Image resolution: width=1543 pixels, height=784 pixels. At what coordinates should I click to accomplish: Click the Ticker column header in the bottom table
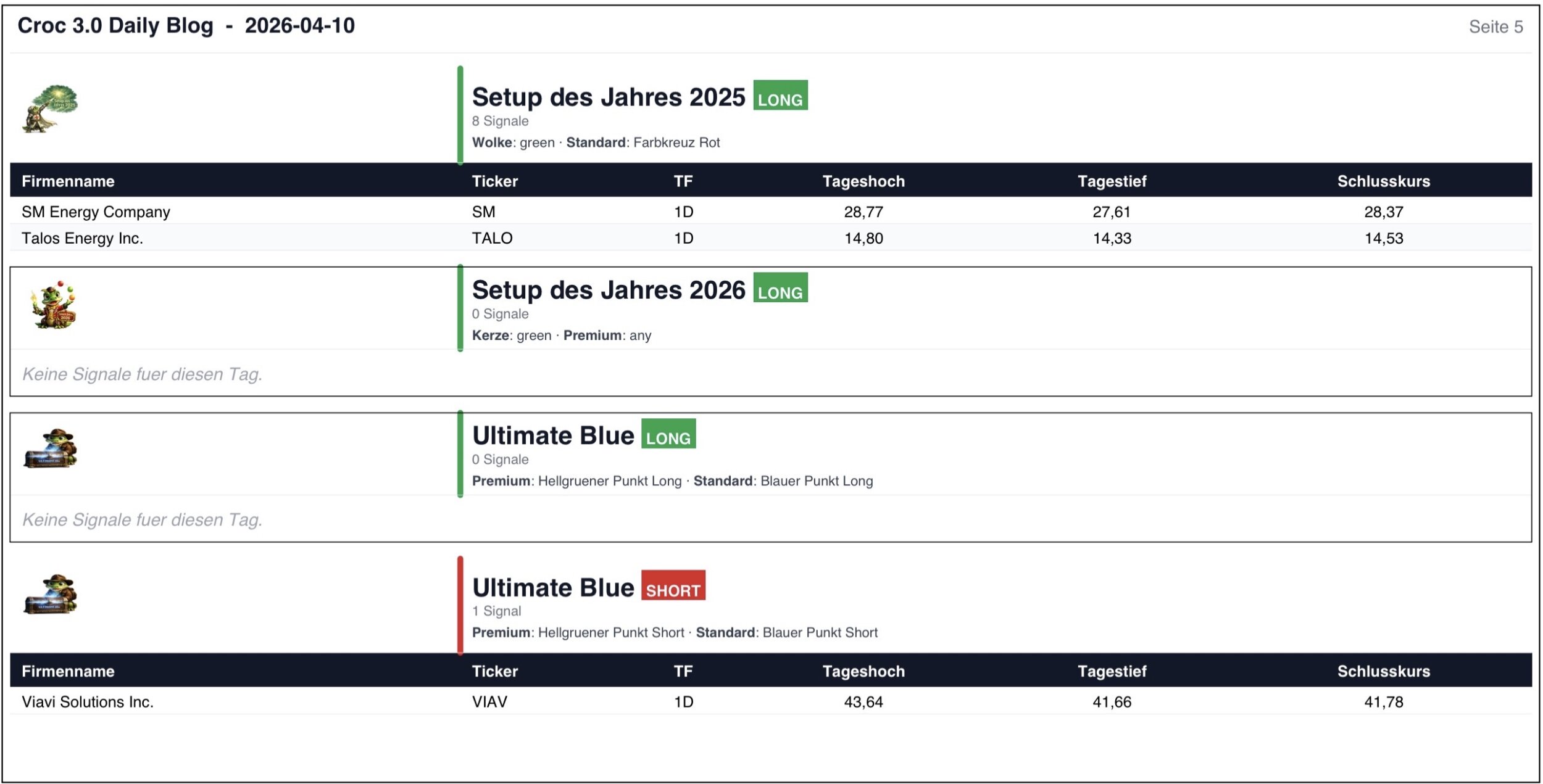tap(494, 672)
